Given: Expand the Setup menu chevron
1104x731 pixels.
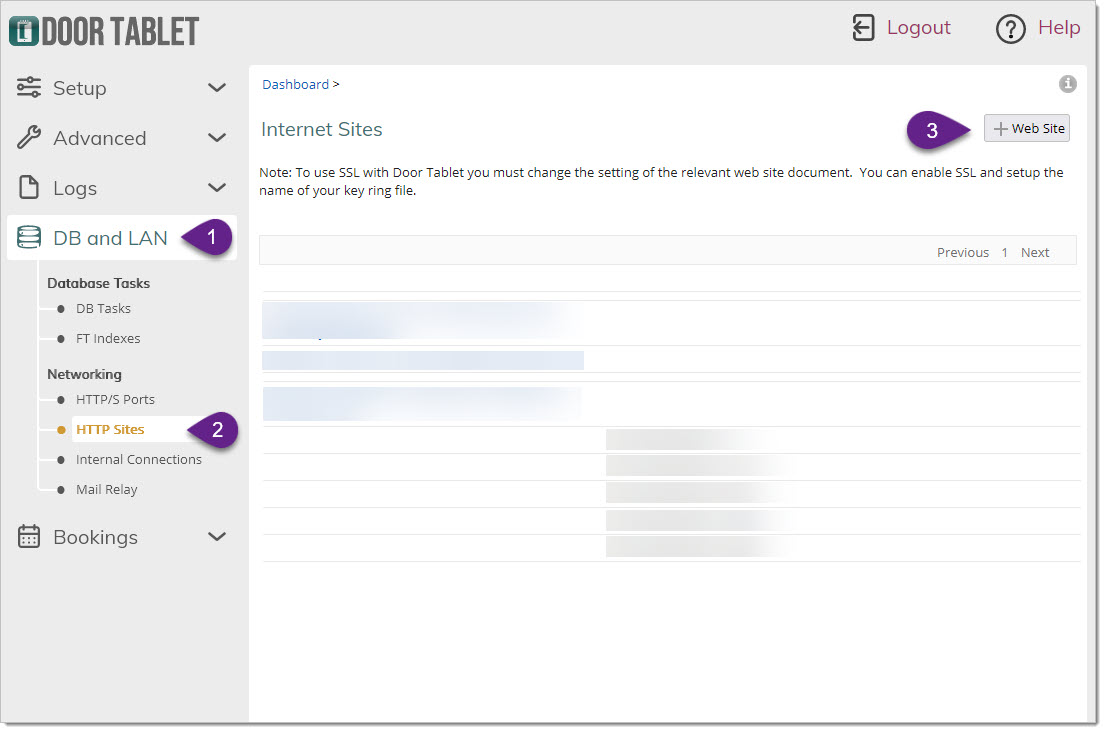Looking at the screenshot, I should point(217,88).
